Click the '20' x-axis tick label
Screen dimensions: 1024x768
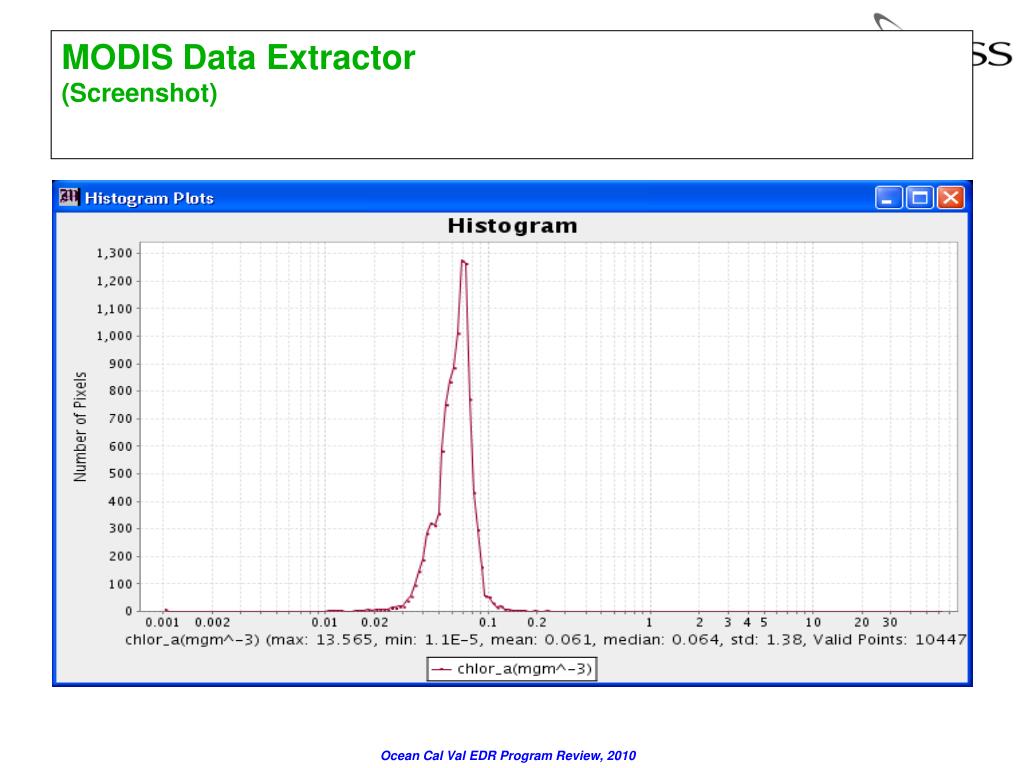(x=862, y=622)
